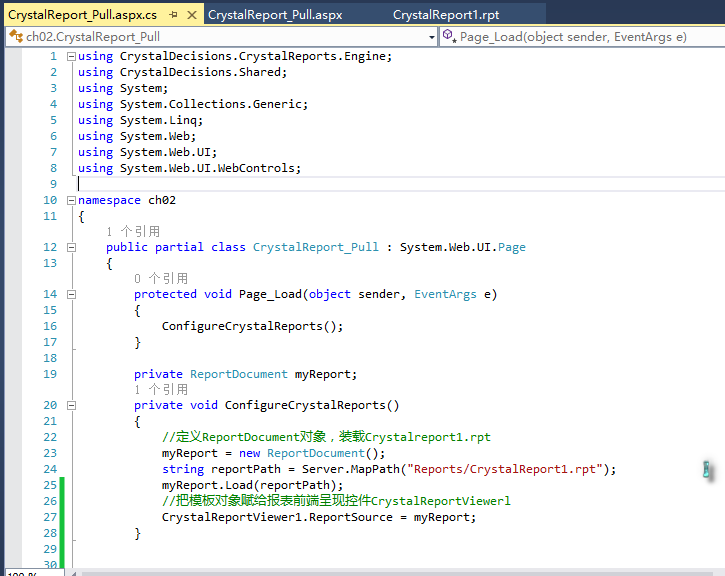725x576 pixels.
Task: Click the ReportDocument type in line 19
Action: [239, 374]
